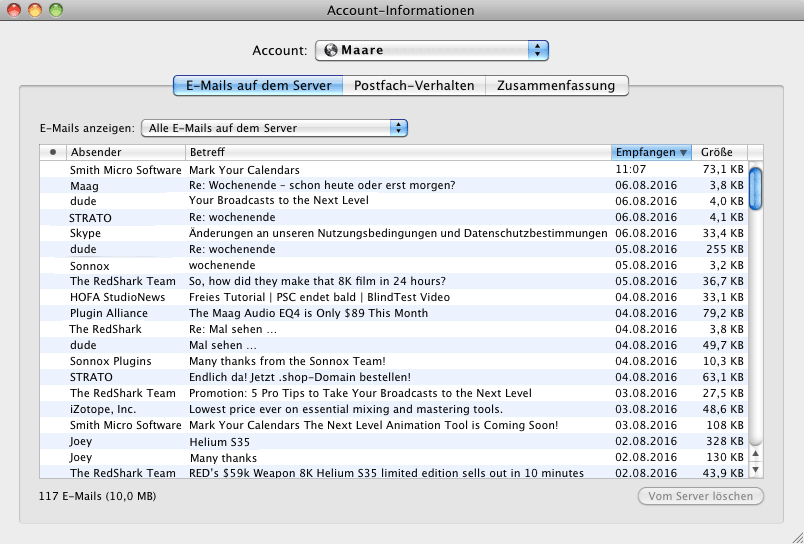Click the 328 KB size cell
The image size is (804, 544).
click(723, 441)
